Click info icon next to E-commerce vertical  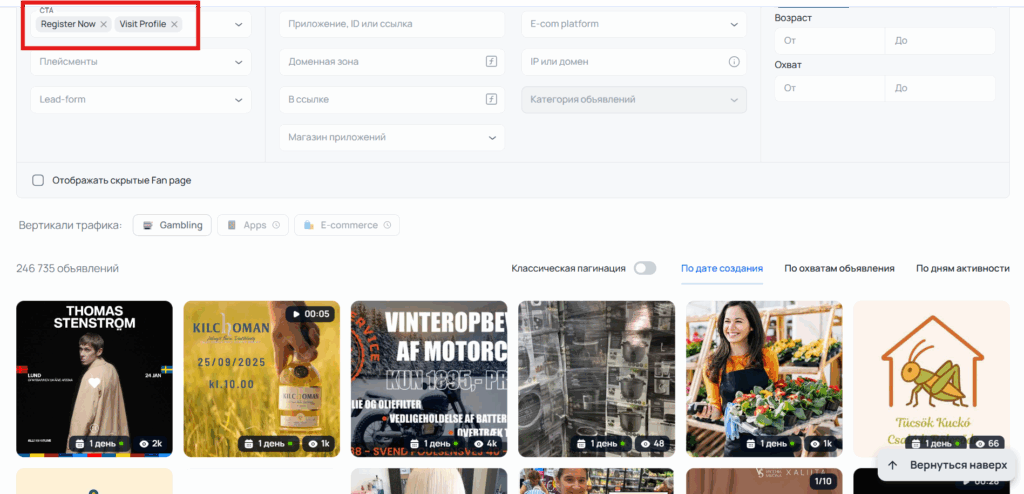[x=387, y=225]
